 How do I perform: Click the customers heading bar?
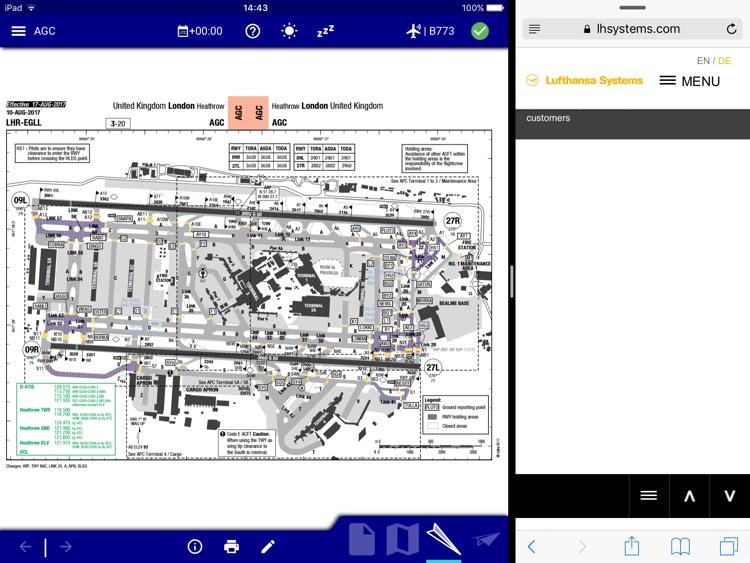[x=632, y=123]
